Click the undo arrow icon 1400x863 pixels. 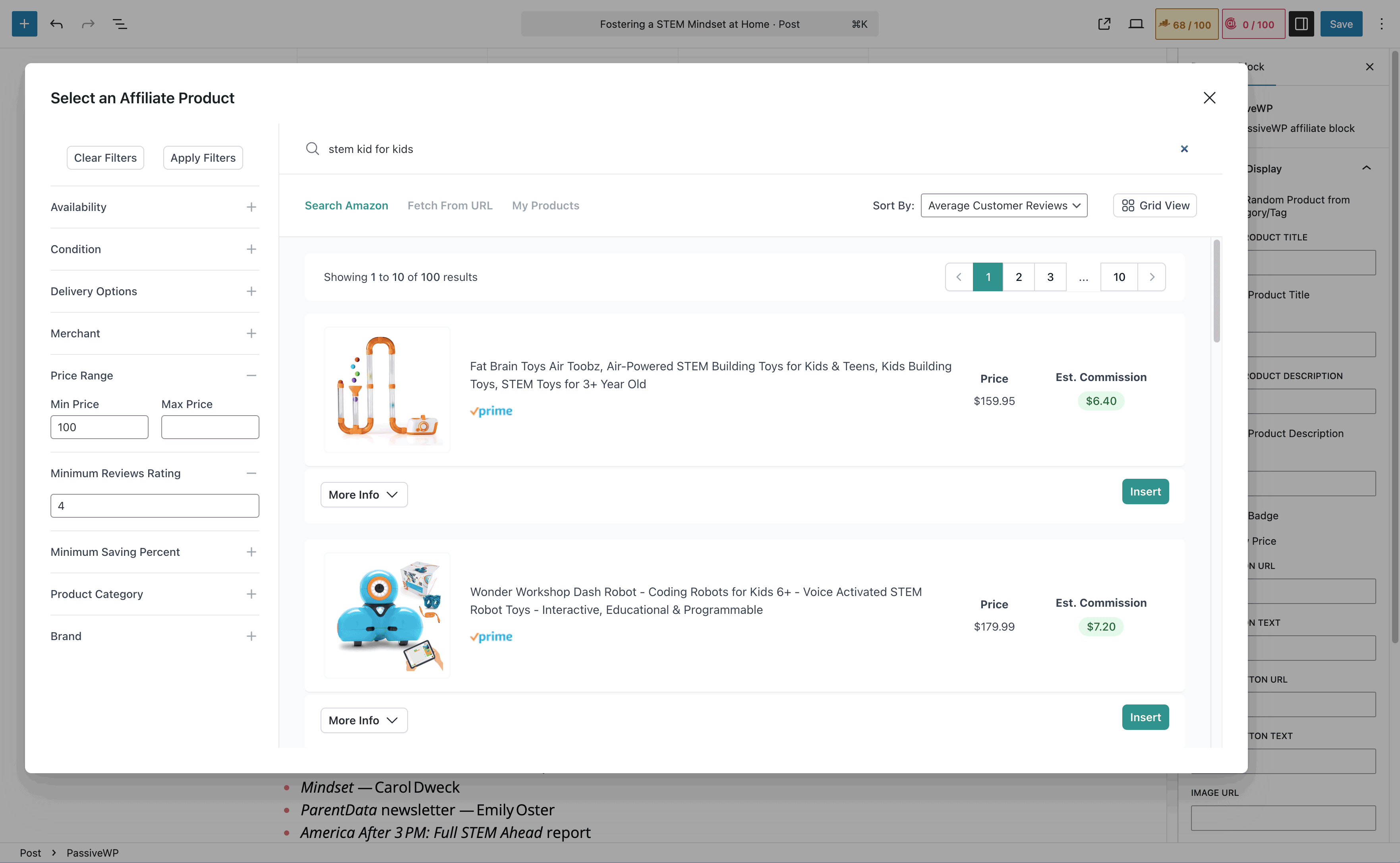pos(56,24)
